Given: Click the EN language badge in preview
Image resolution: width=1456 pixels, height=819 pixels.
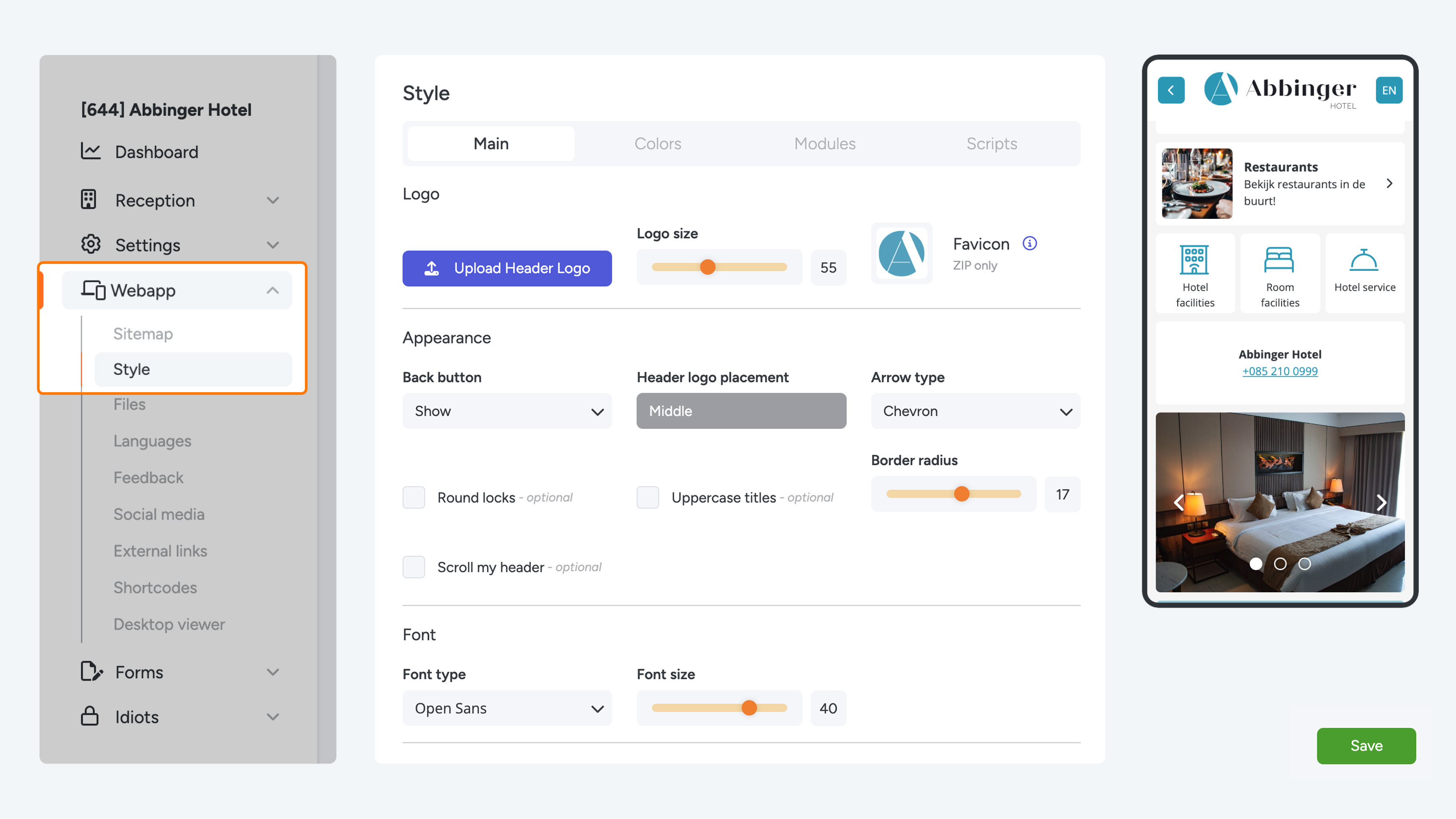Looking at the screenshot, I should (x=1388, y=90).
